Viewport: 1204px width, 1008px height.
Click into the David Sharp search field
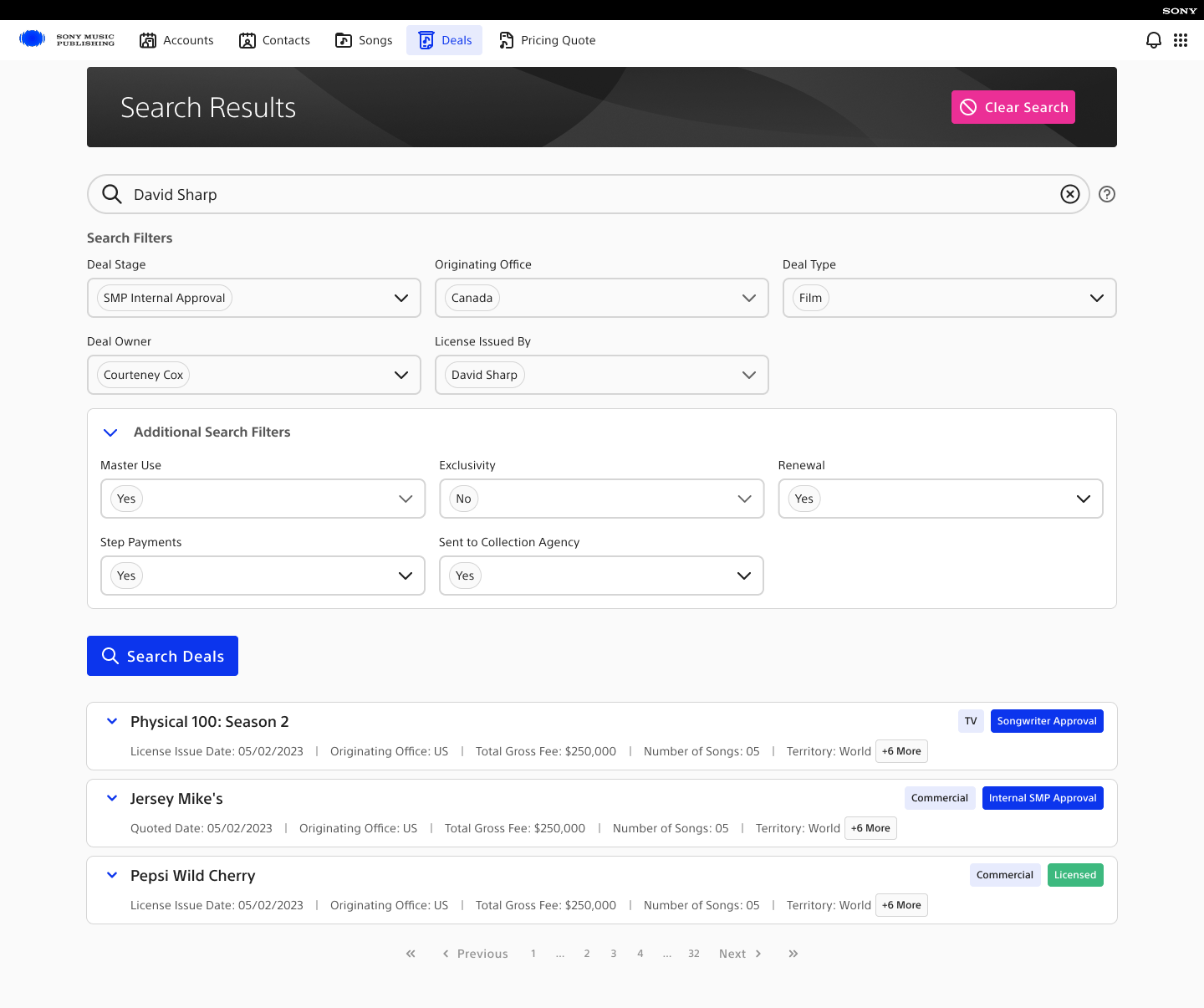589,194
